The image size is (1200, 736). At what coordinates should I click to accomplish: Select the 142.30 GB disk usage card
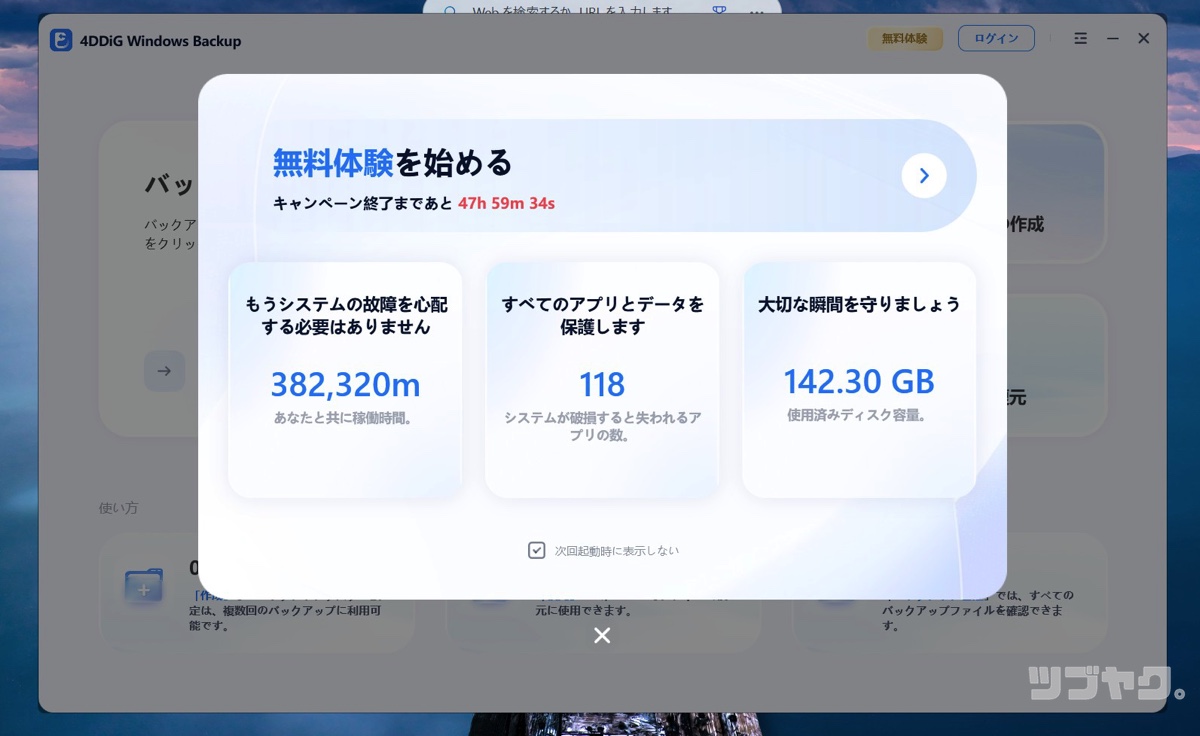(858, 380)
